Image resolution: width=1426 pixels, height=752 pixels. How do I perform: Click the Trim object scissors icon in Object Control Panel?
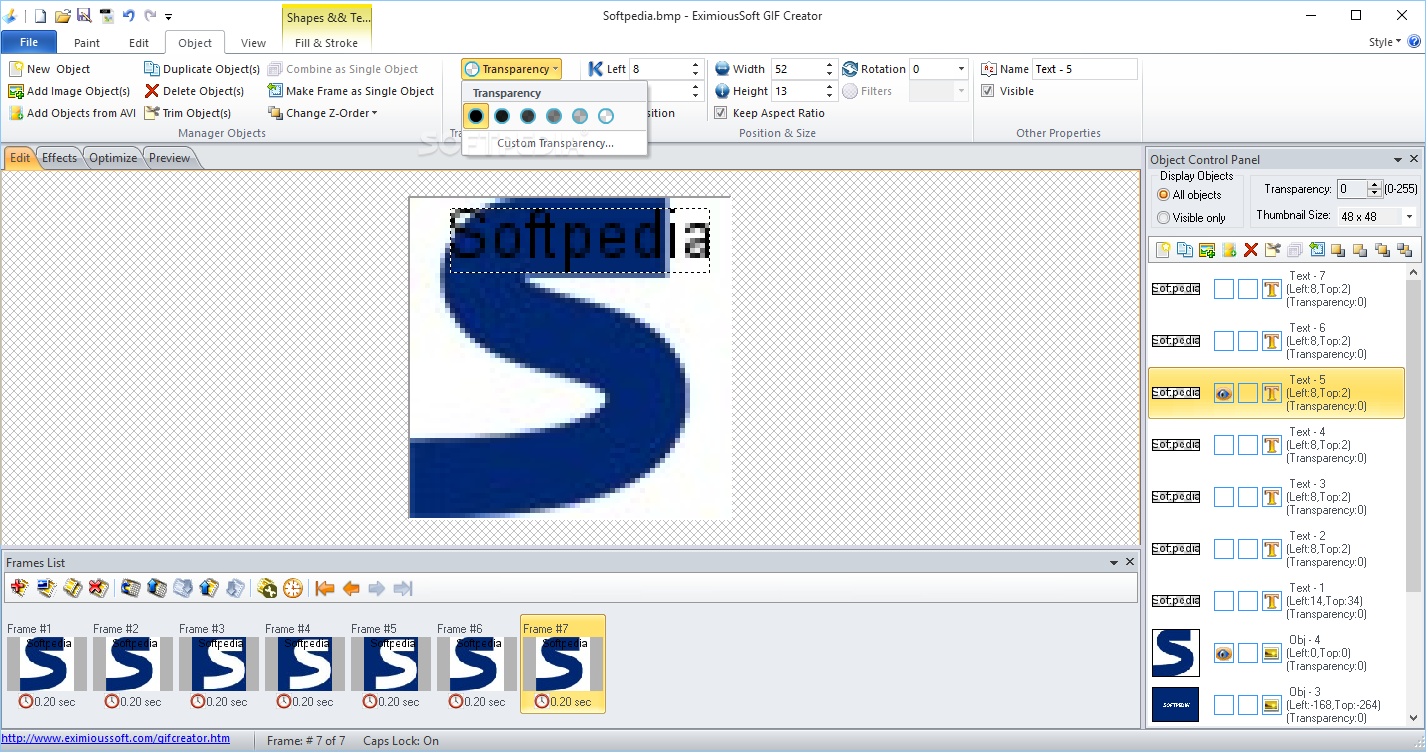pyautogui.click(x=1272, y=250)
